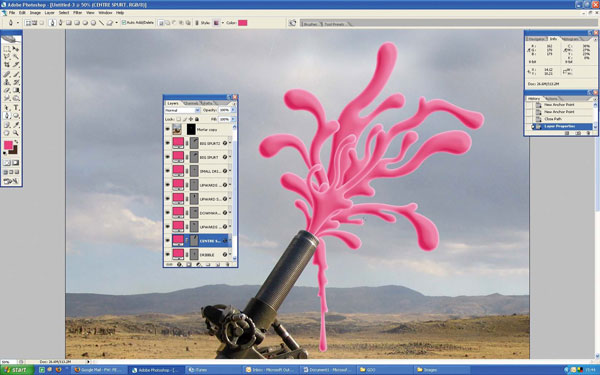Toggle Lock transparent pixels checkbox

point(179,119)
